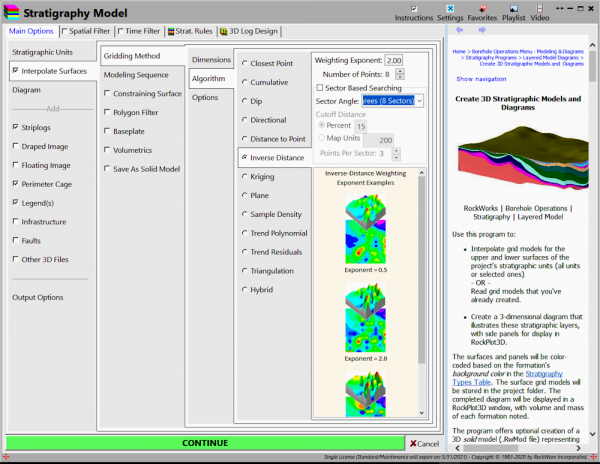Select Hybrid algorithm radio button
The width and height of the screenshot is (600, 464).
(245, 289)
